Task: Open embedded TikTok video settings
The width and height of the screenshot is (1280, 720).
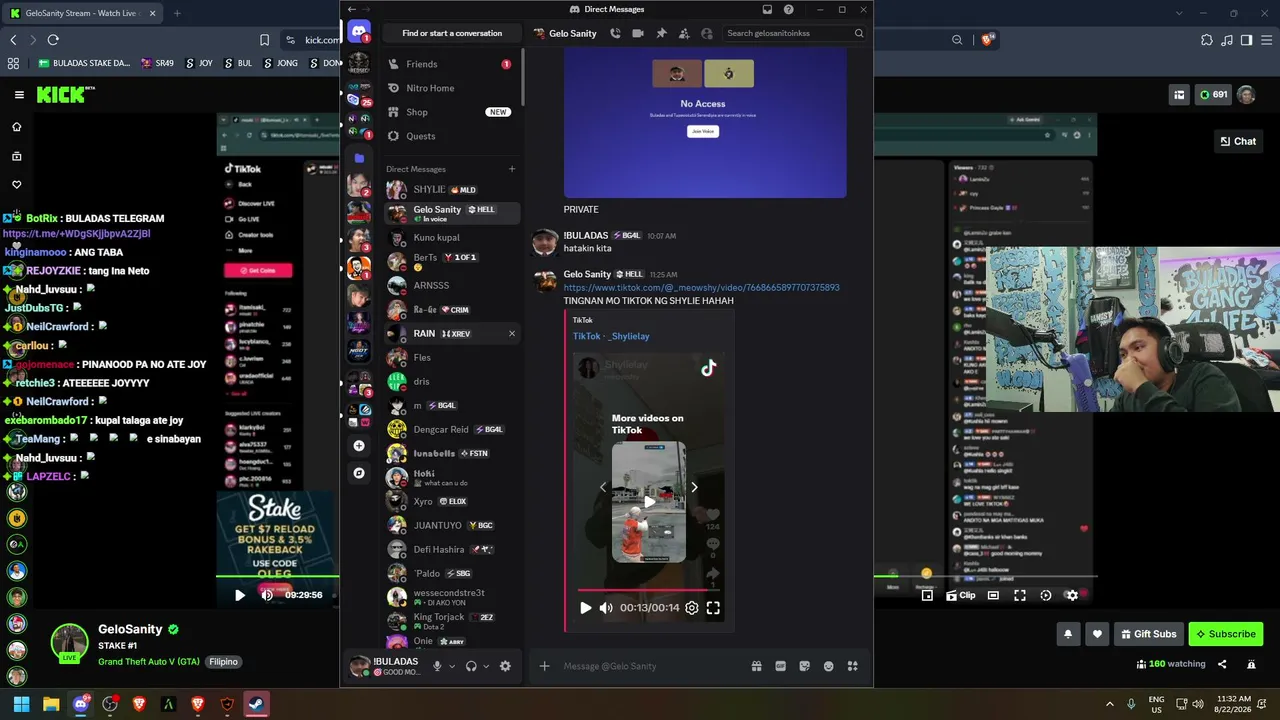Action: point(691,607)
